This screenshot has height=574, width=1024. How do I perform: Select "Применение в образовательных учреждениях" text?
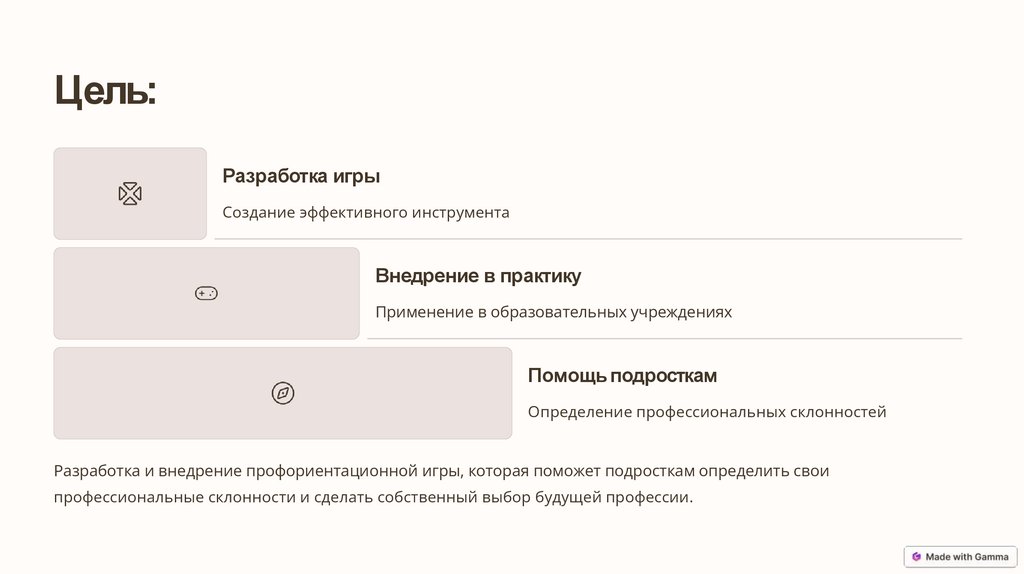pyautogui.click(x=553, y=312)
